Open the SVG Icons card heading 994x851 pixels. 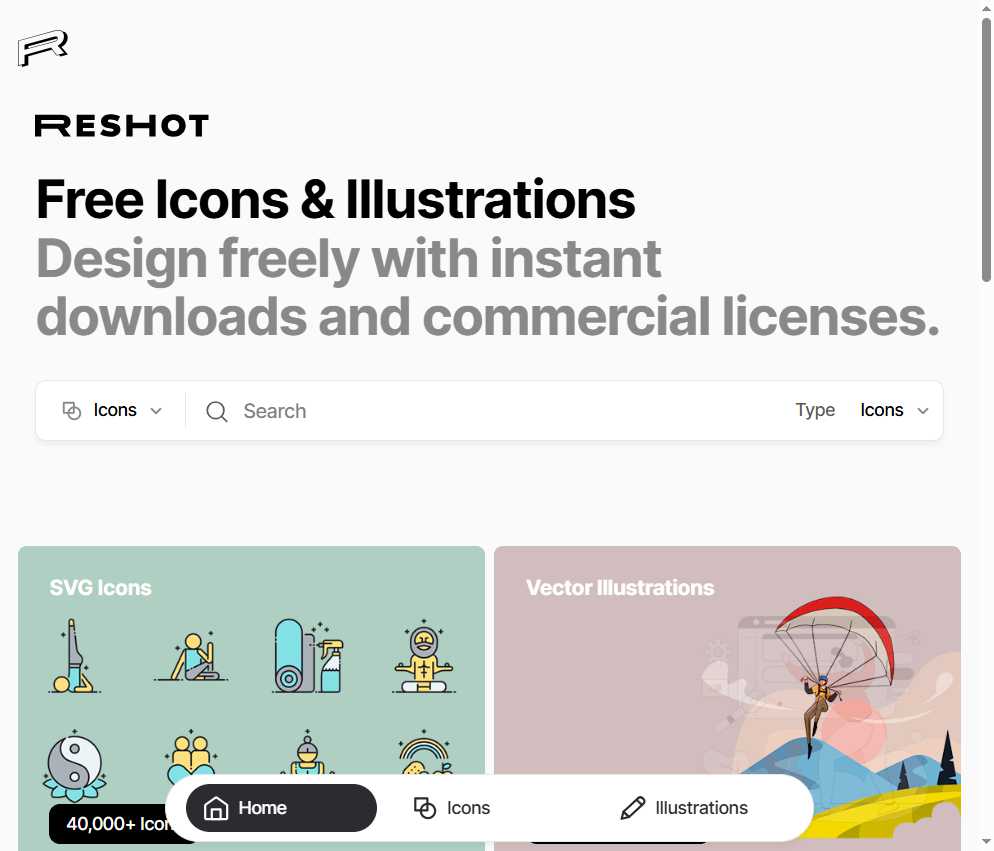tap(100, 588)
